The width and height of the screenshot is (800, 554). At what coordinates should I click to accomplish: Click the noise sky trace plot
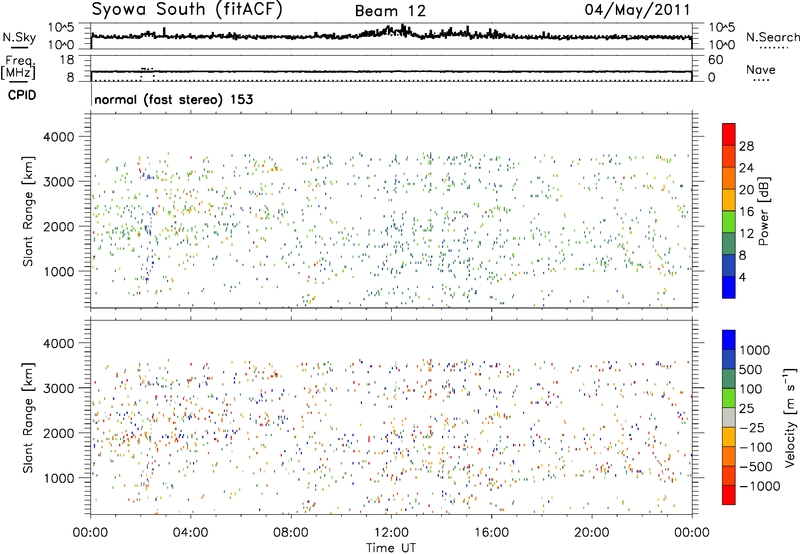pos(391,36)
